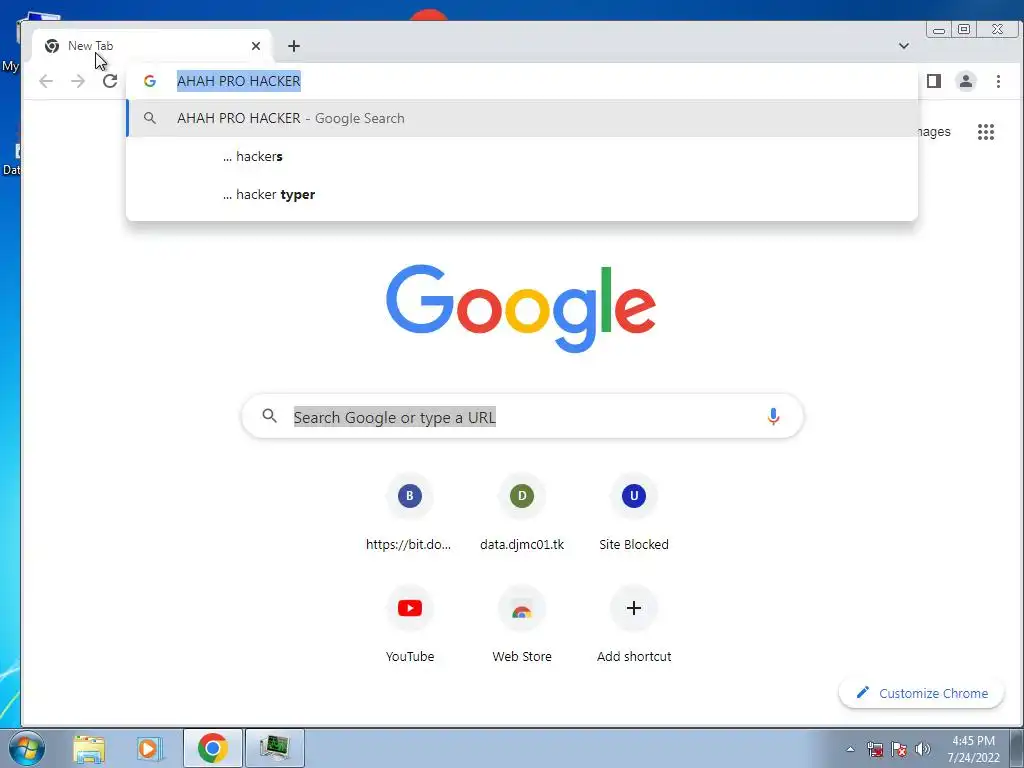Choose the "... hackers" suggestion
Viewport: 1024px width, 768px height.
click(x=522, y=156)
